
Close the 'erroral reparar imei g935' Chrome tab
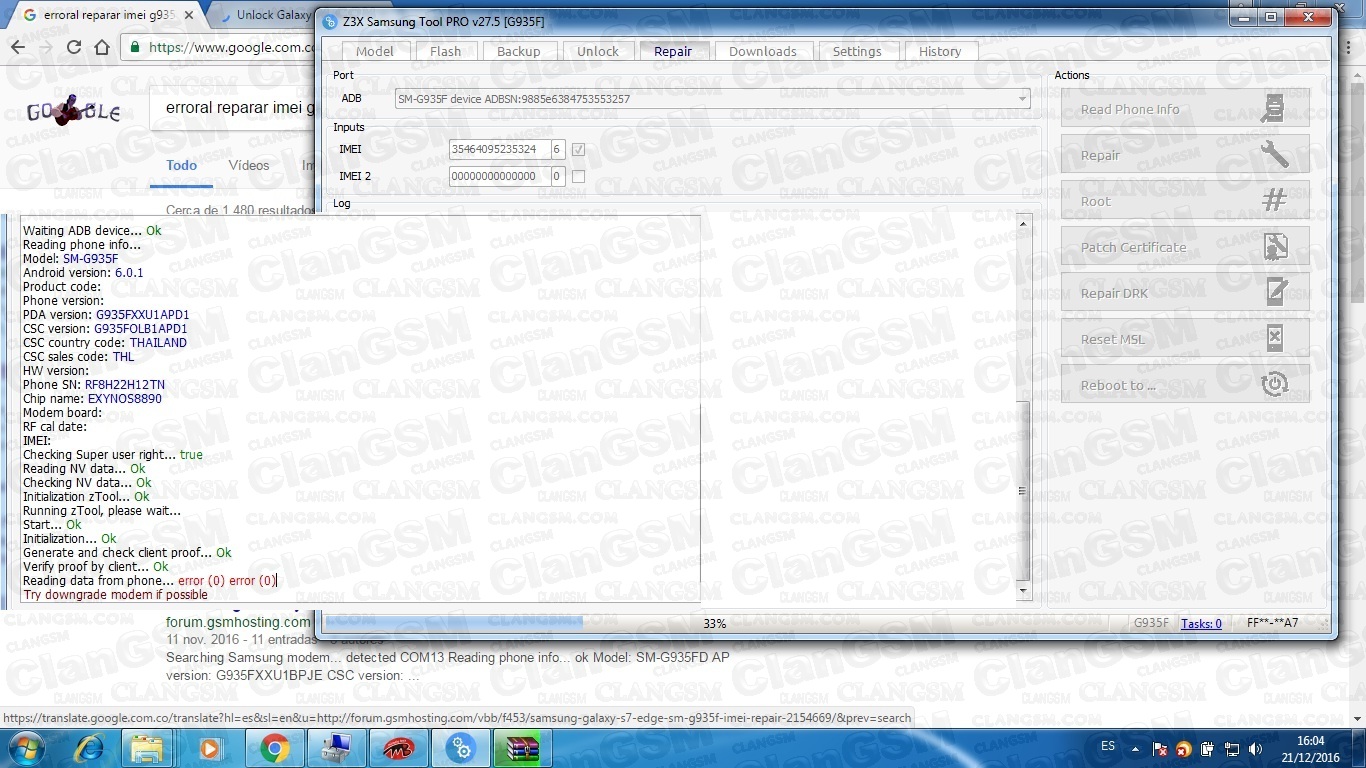pos(188,16)
